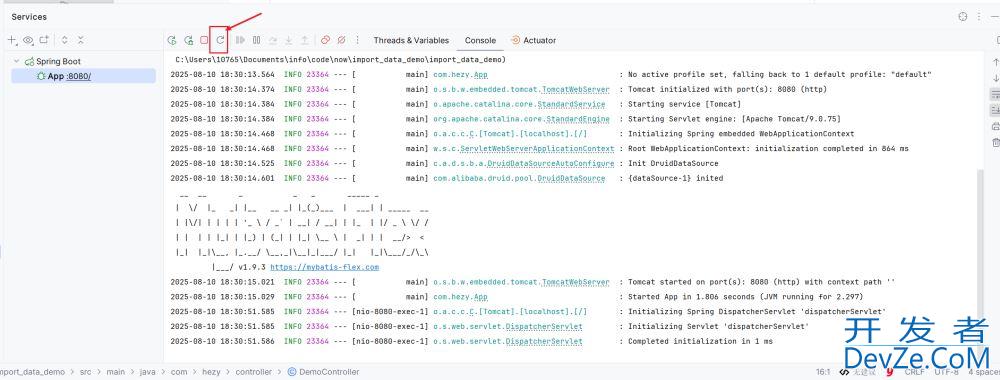The width and height of the screenshot is (1000, 380).
Task: Click the Services panel crosshair icon
Action: pos(963,17)
